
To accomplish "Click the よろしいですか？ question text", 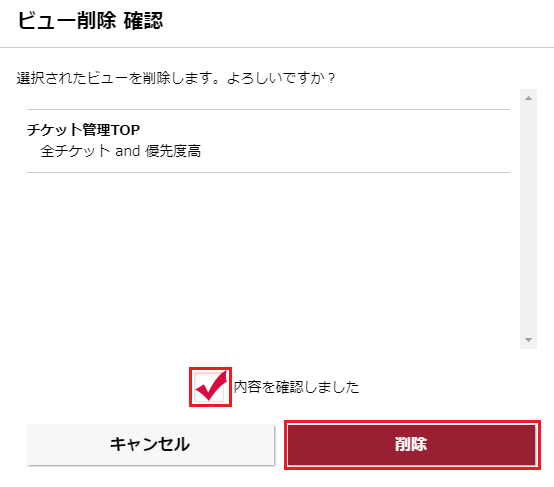I will click(281, 78).
